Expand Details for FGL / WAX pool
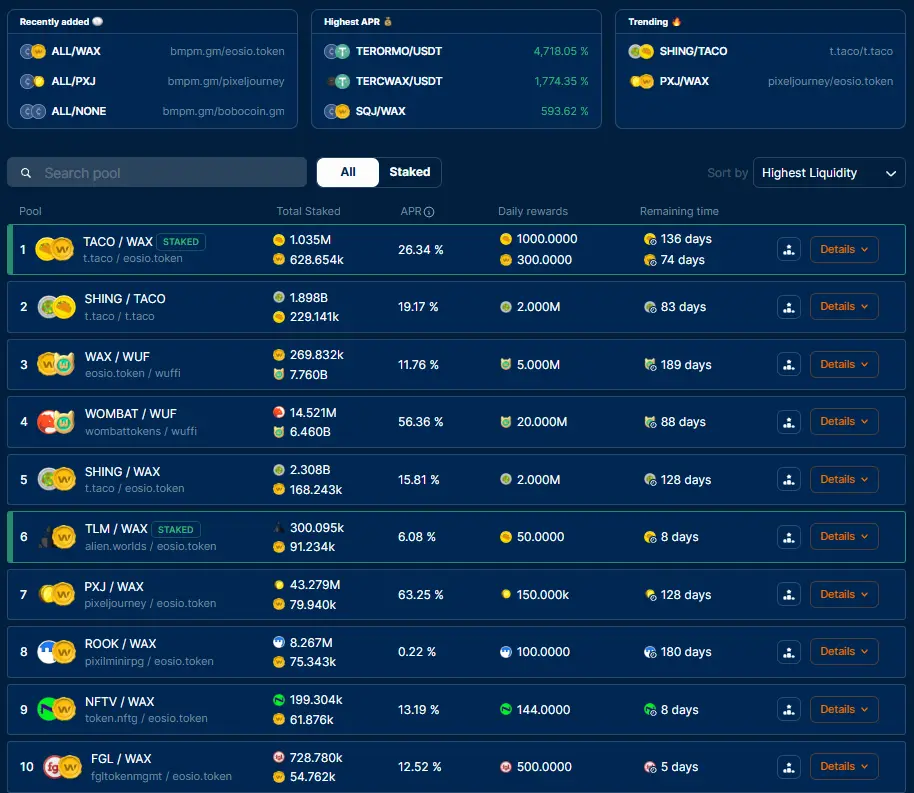 pos(844,766)
